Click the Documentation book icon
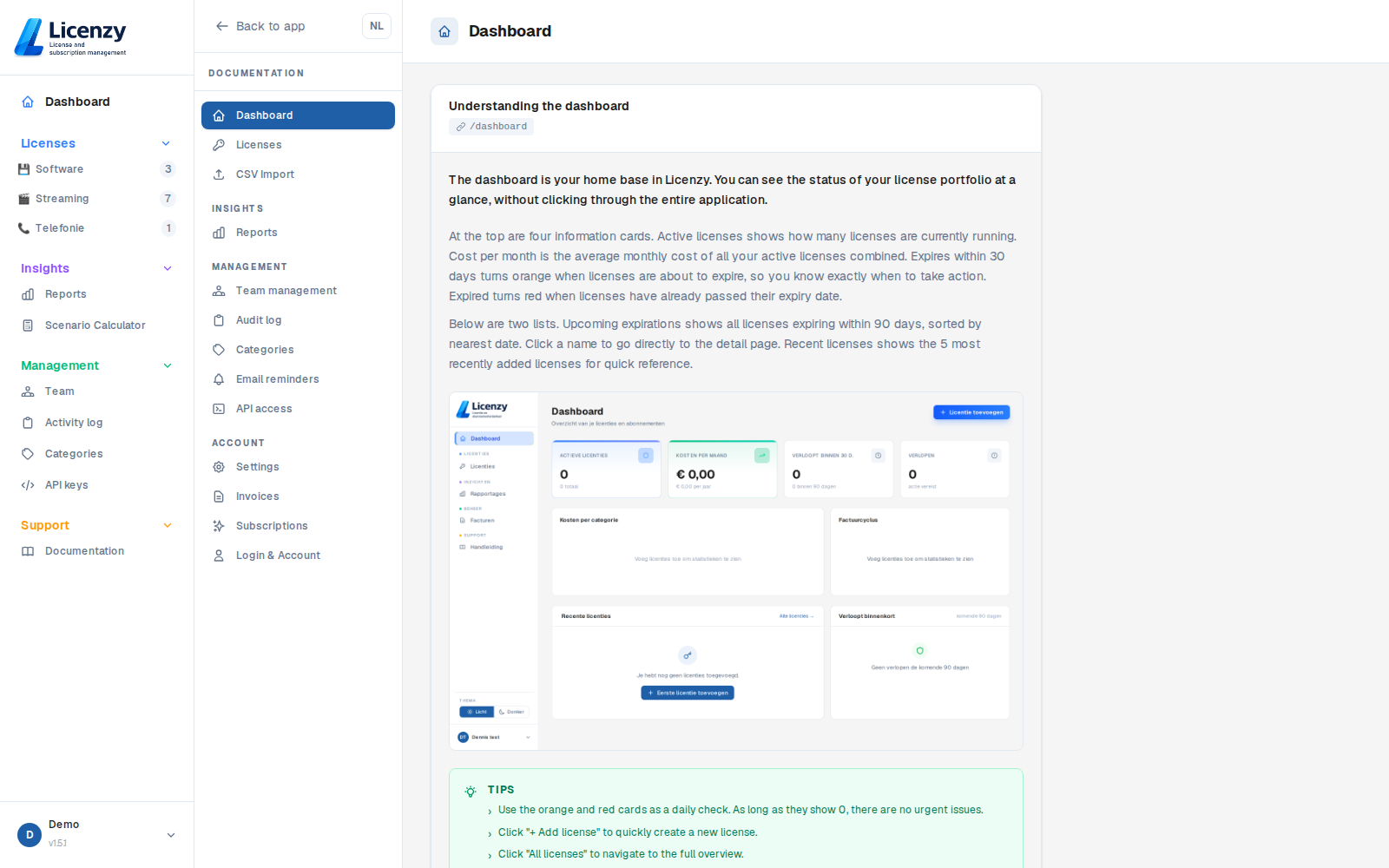The height and width of the screenshot is (868, 1389). coord(28,551)
